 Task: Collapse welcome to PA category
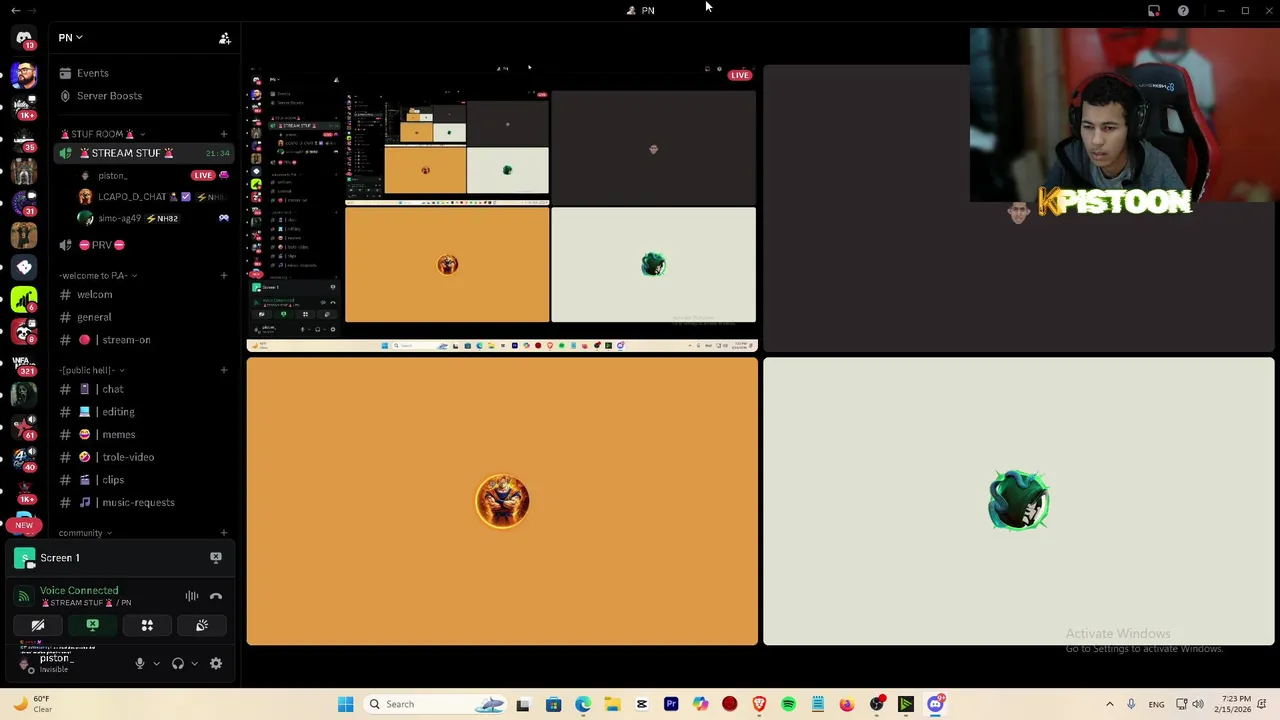(x=97, y=276)
